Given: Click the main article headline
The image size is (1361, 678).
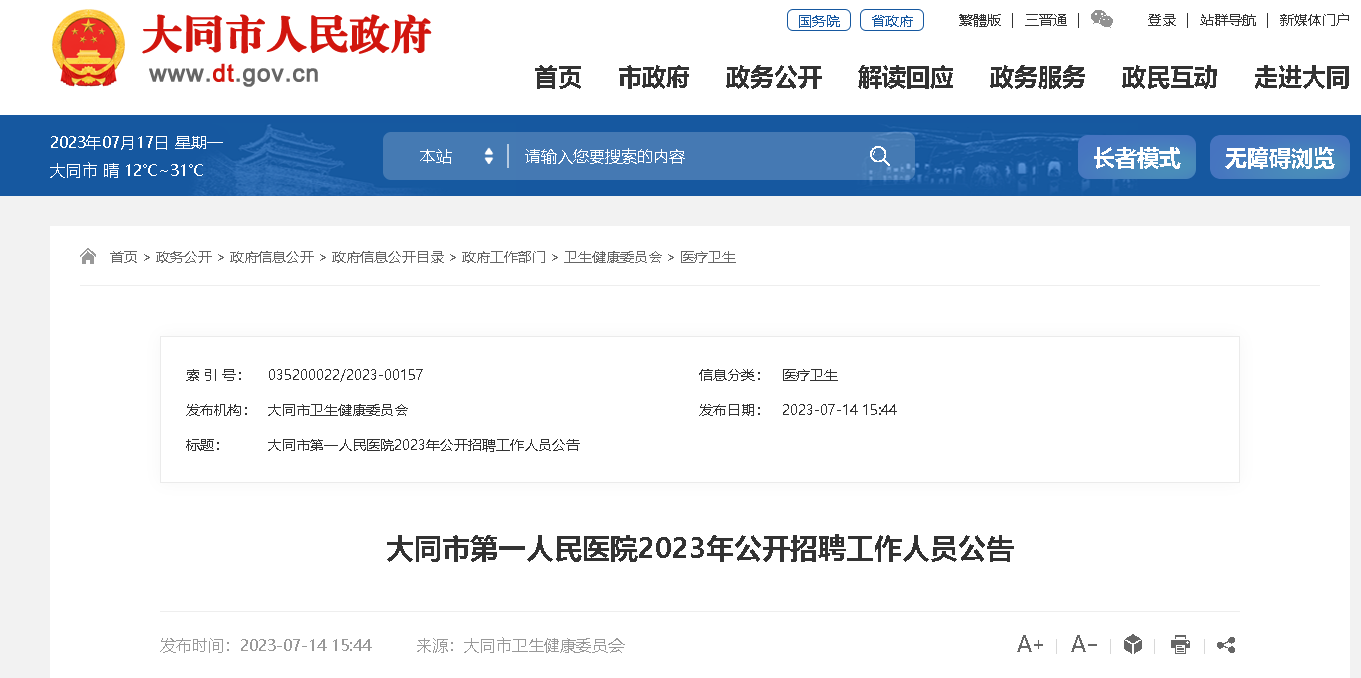Looking at the screenshot, I should coord(700,549).
